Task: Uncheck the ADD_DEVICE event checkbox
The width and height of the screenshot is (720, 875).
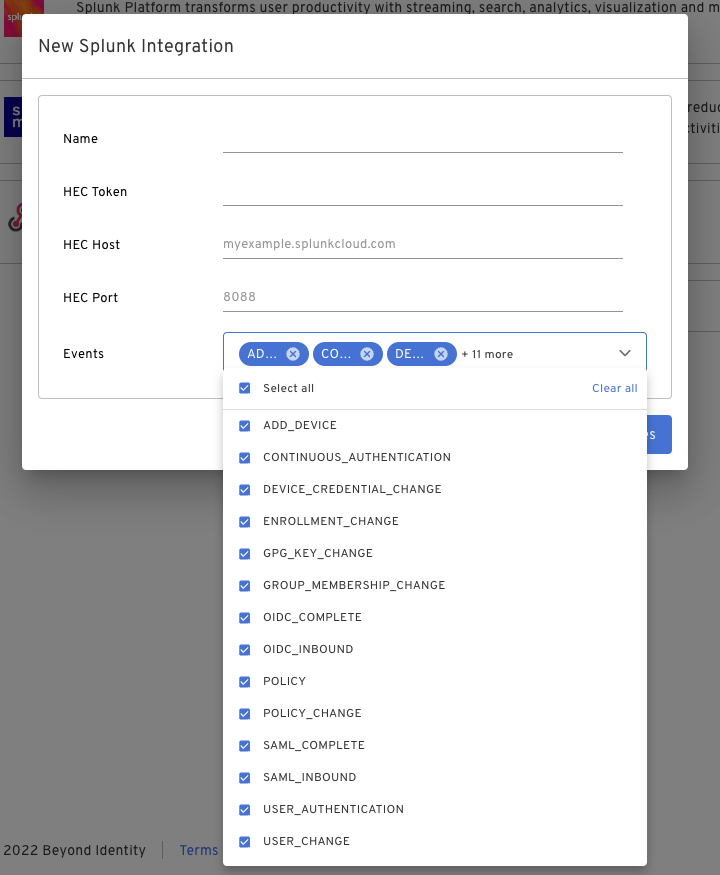Action: [245, 425]
